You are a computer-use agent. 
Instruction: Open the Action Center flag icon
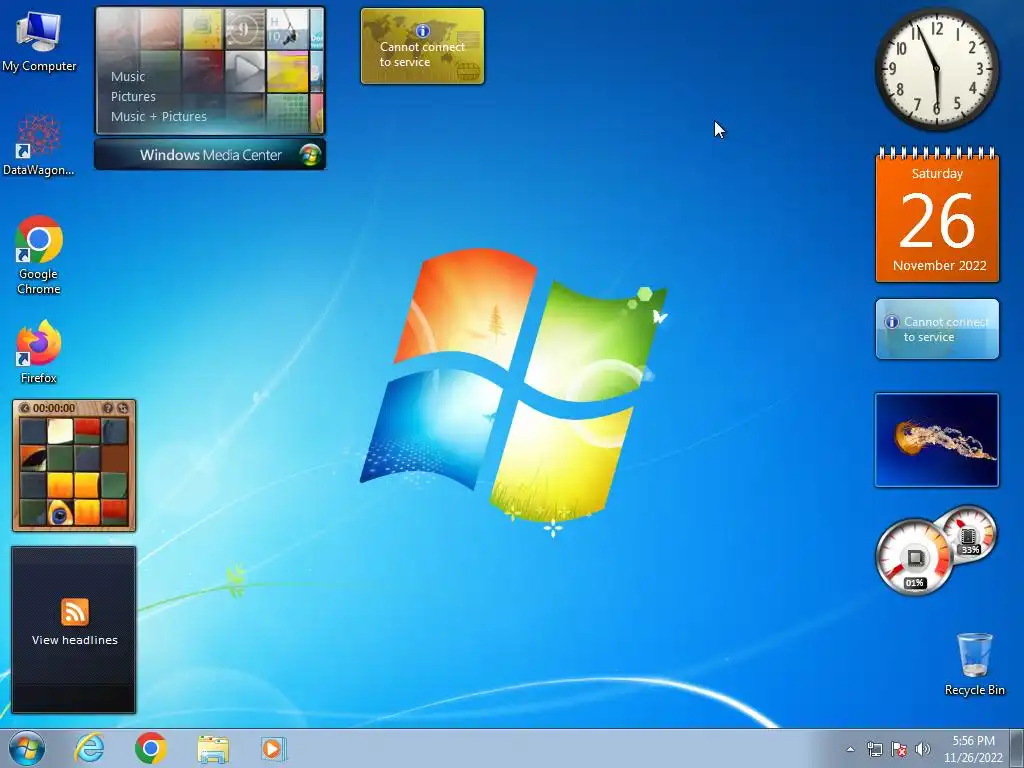pyautogui.click(x=899, y=749)
